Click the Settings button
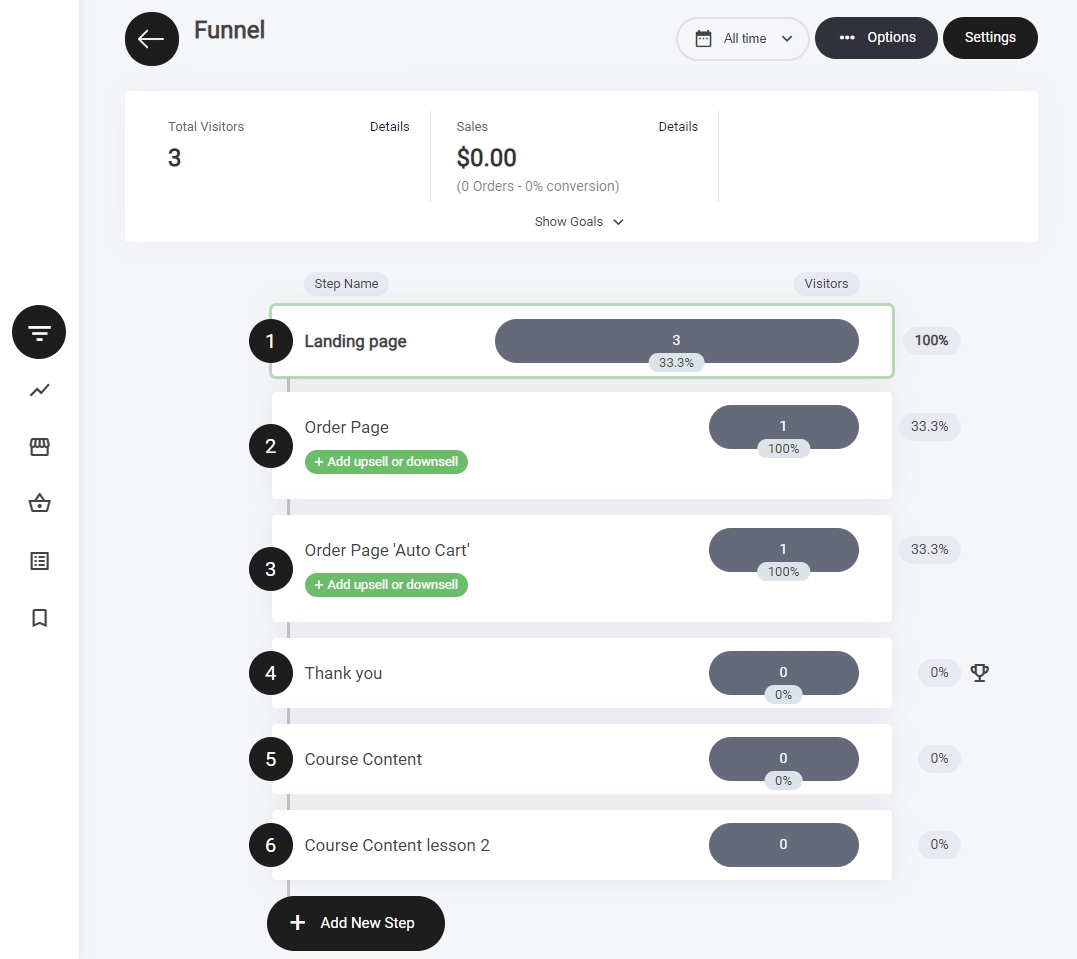The width and height of the screenshot is (1077, 959). click(990, 38)
